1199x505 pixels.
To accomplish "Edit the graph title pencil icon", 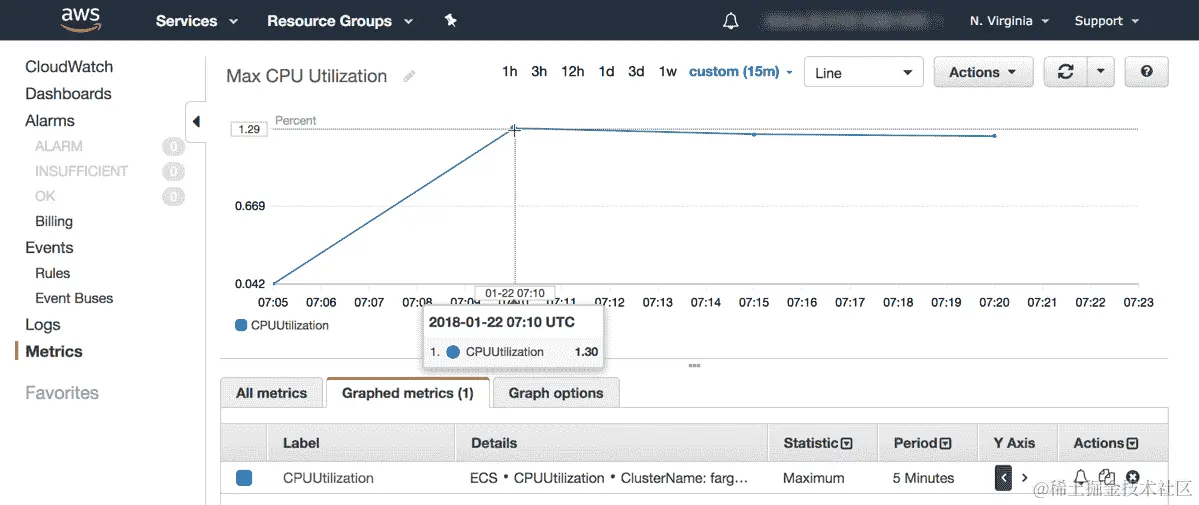I will coord(410,77).
